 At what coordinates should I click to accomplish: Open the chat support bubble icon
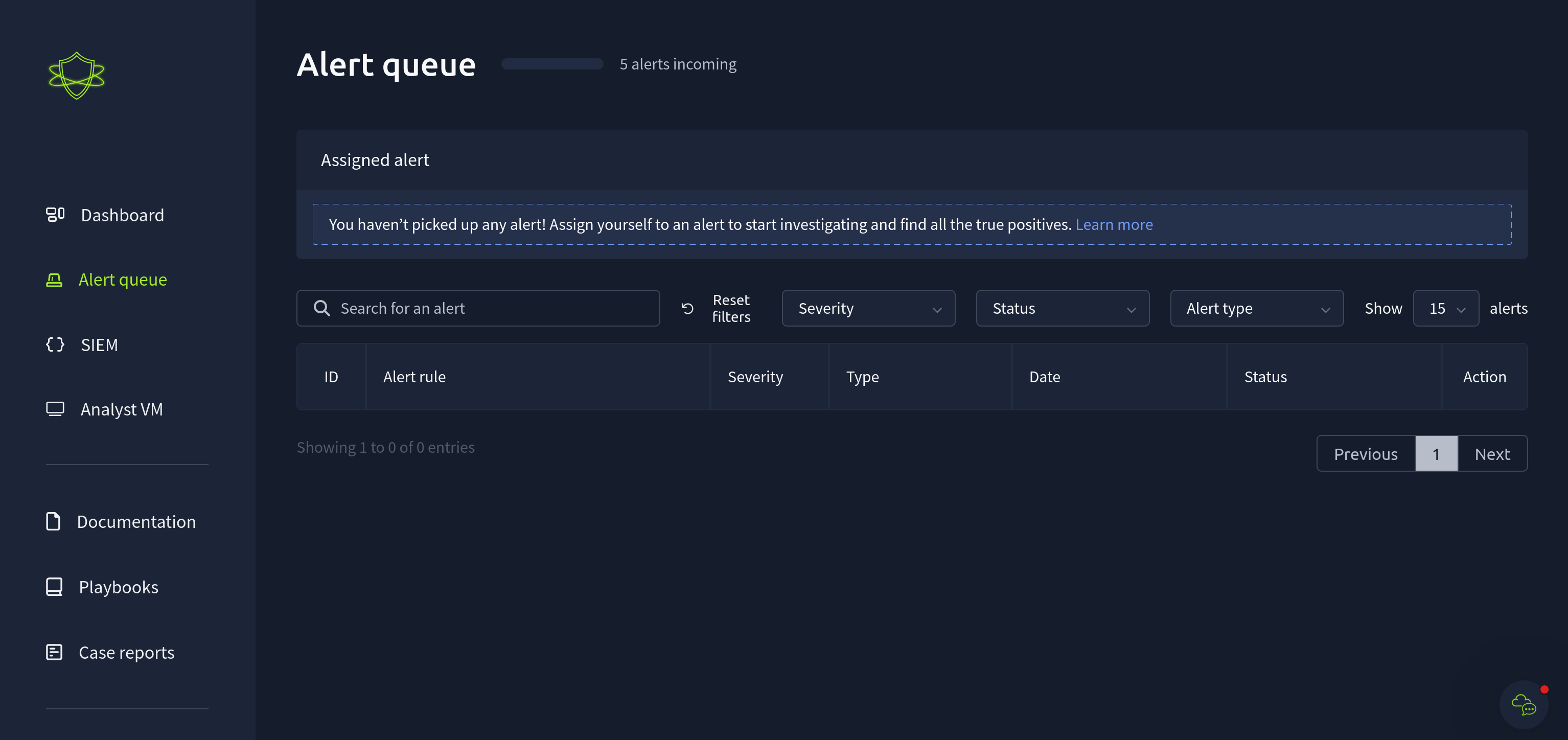click(1523, 704)
